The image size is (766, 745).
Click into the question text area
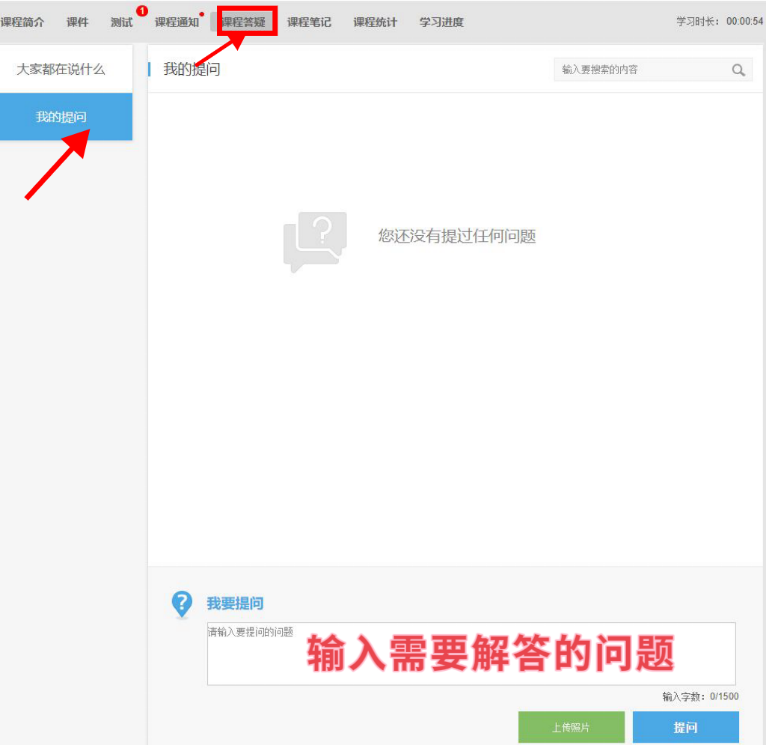tap(470, 654)
